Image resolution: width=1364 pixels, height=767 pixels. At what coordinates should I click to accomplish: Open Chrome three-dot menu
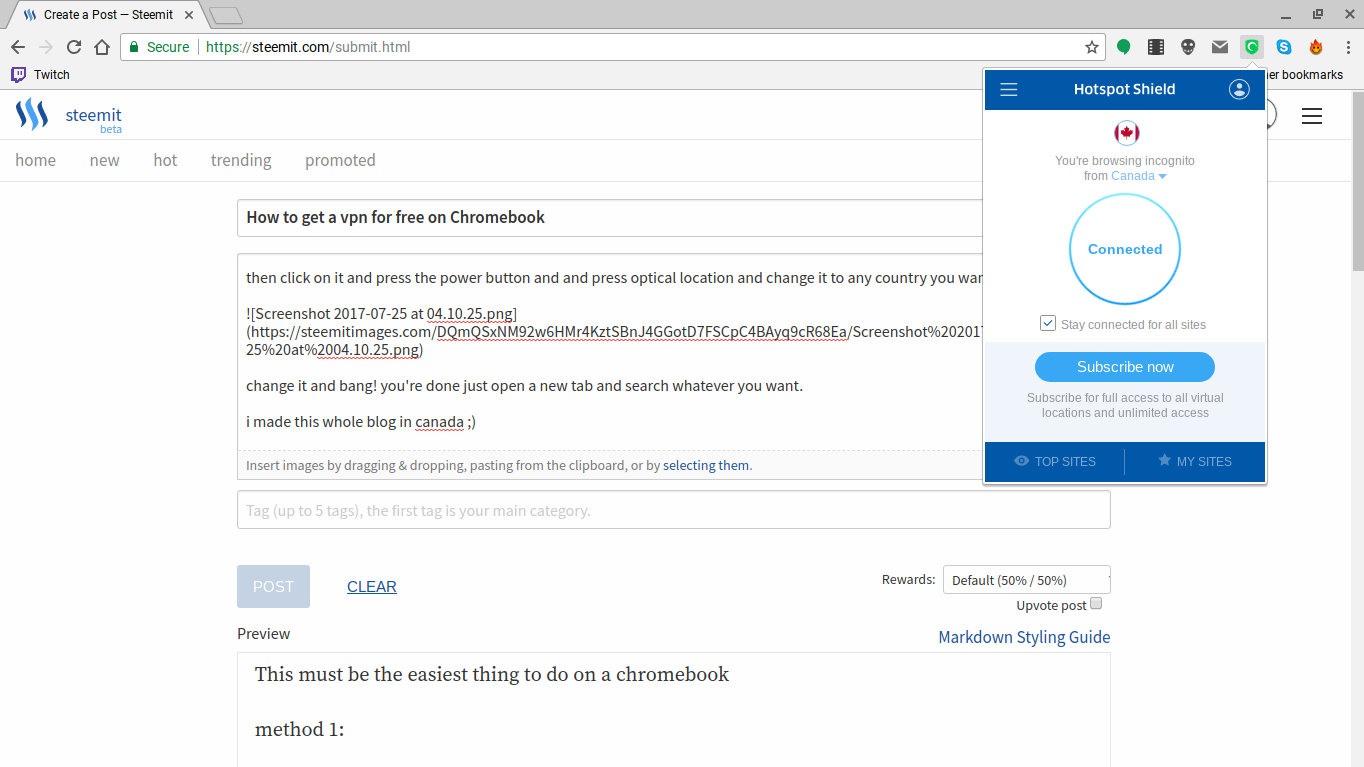pos(1346,47)
